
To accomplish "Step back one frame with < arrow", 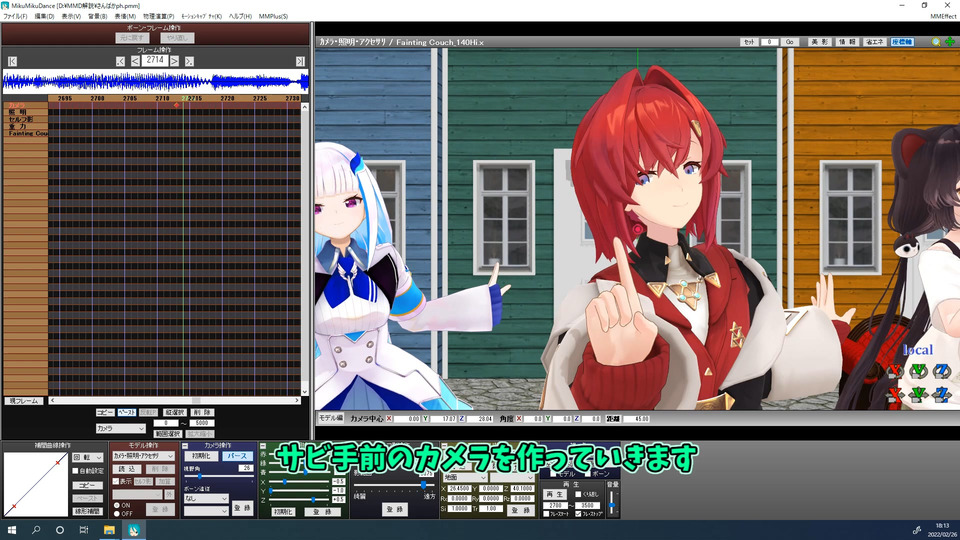I will (135, 61).
